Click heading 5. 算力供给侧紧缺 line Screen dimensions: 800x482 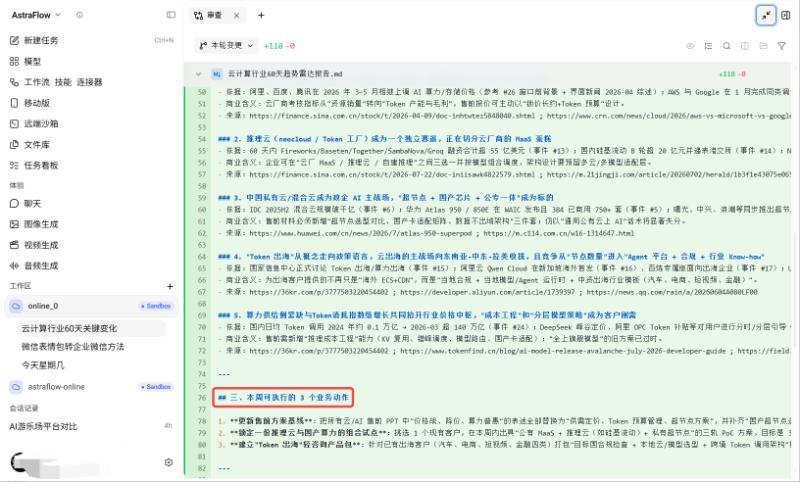tap(427, 315)
